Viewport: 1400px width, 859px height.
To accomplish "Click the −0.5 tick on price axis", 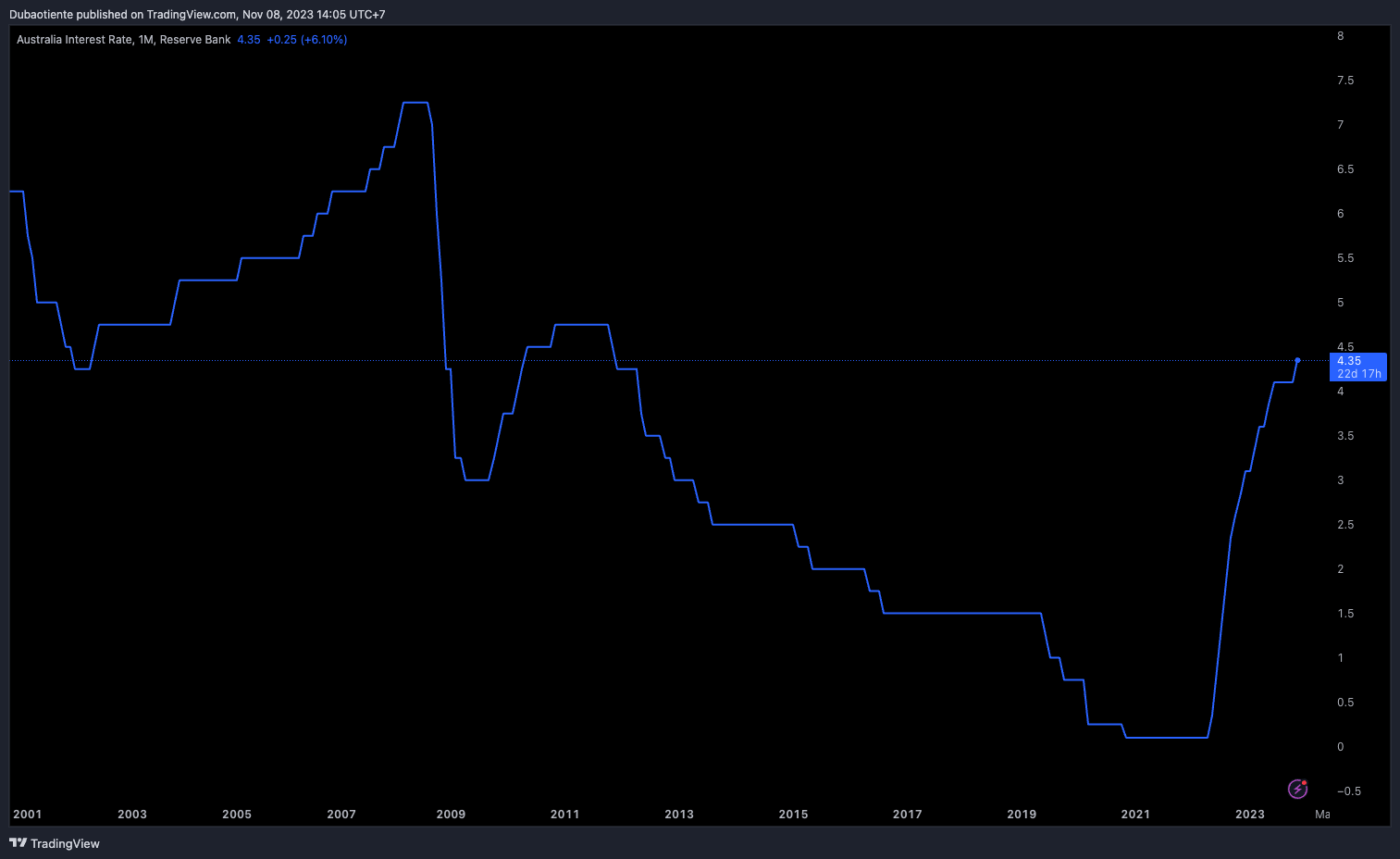I will click(1349, 791).
